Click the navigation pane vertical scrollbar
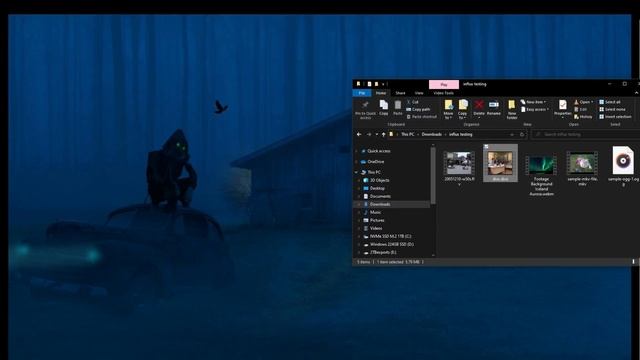 (x=433, y=176)
